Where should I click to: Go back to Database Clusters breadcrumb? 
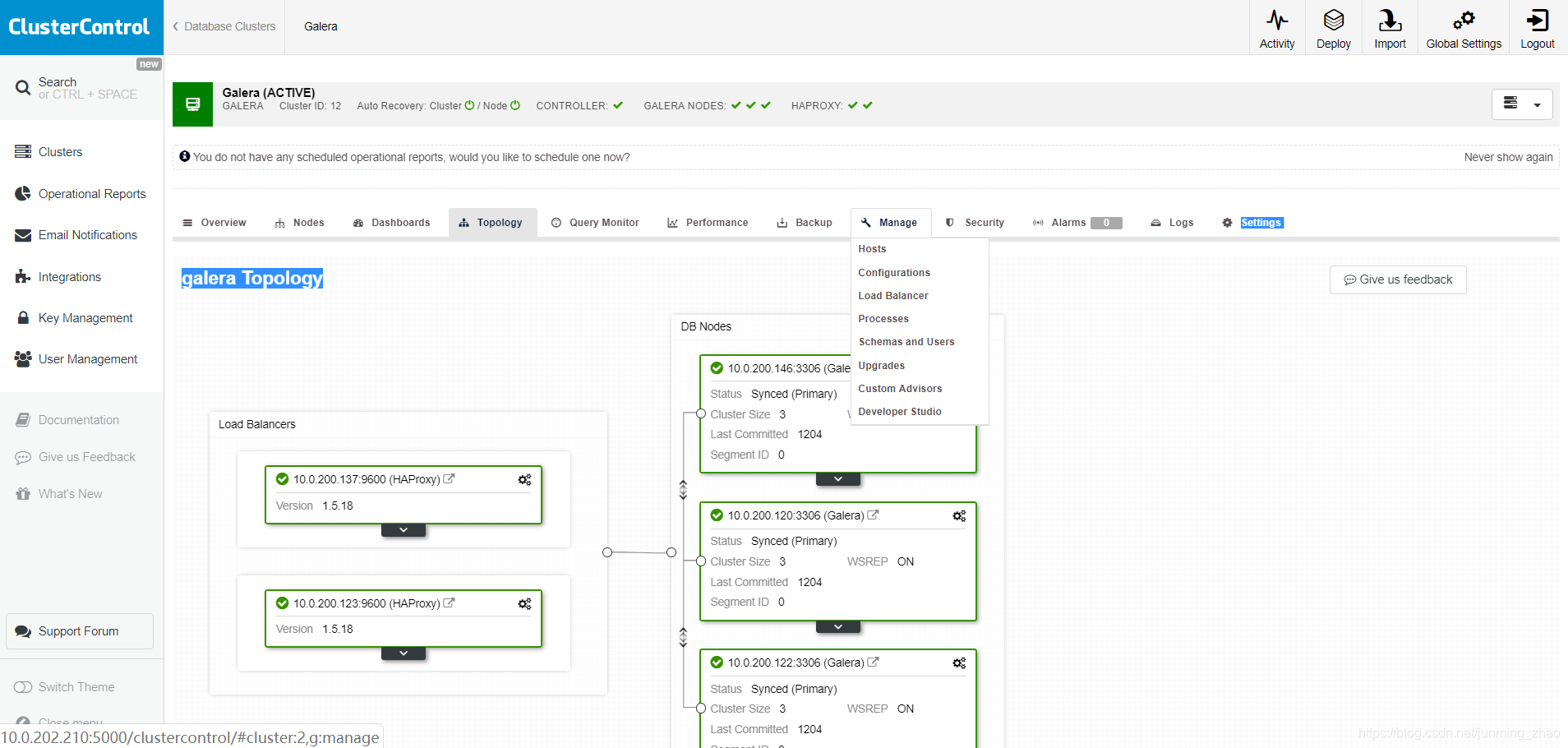coord(224,26)
